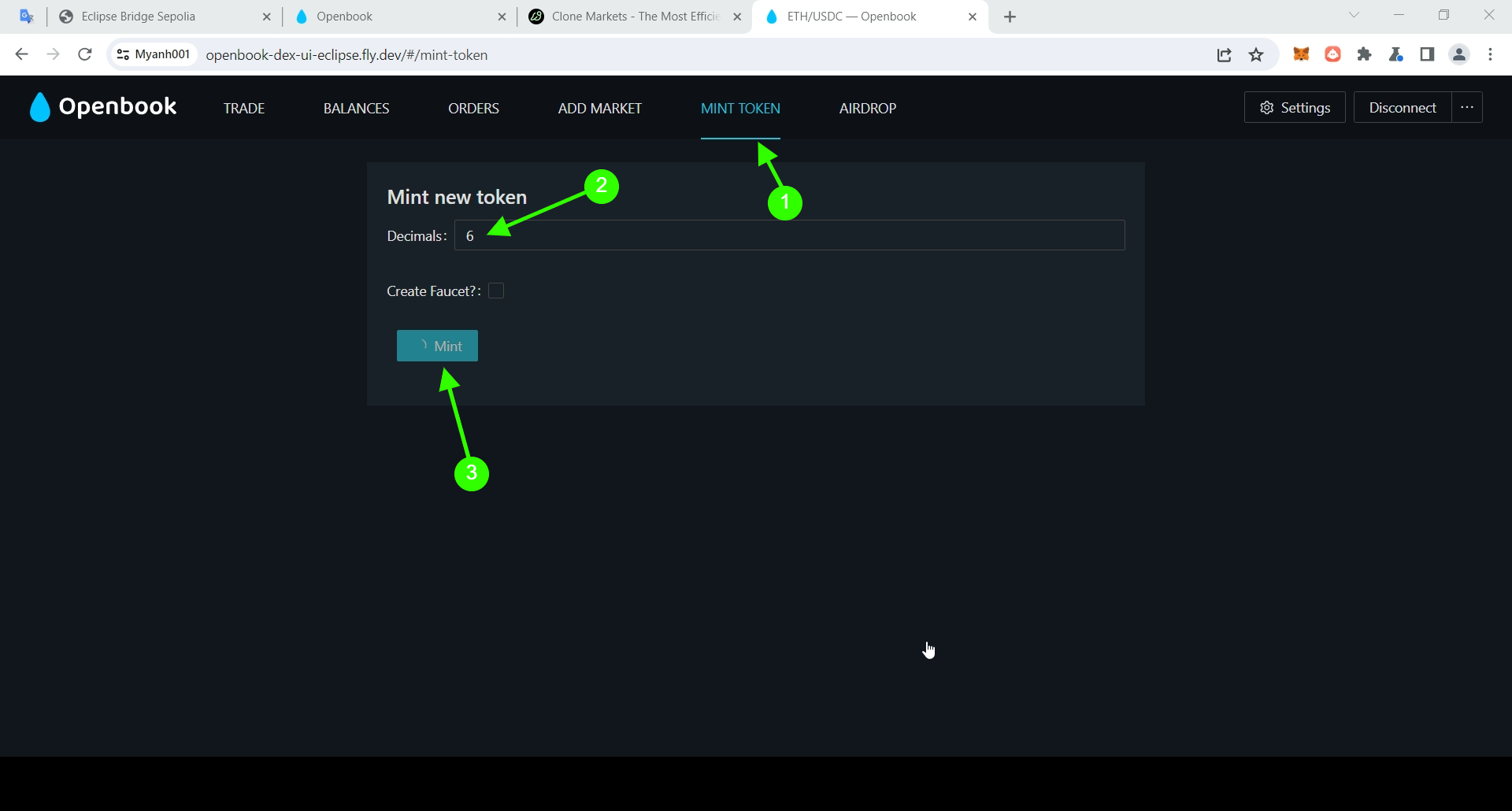
Task: Minimize the browser window
Action: coord(1399,15)
